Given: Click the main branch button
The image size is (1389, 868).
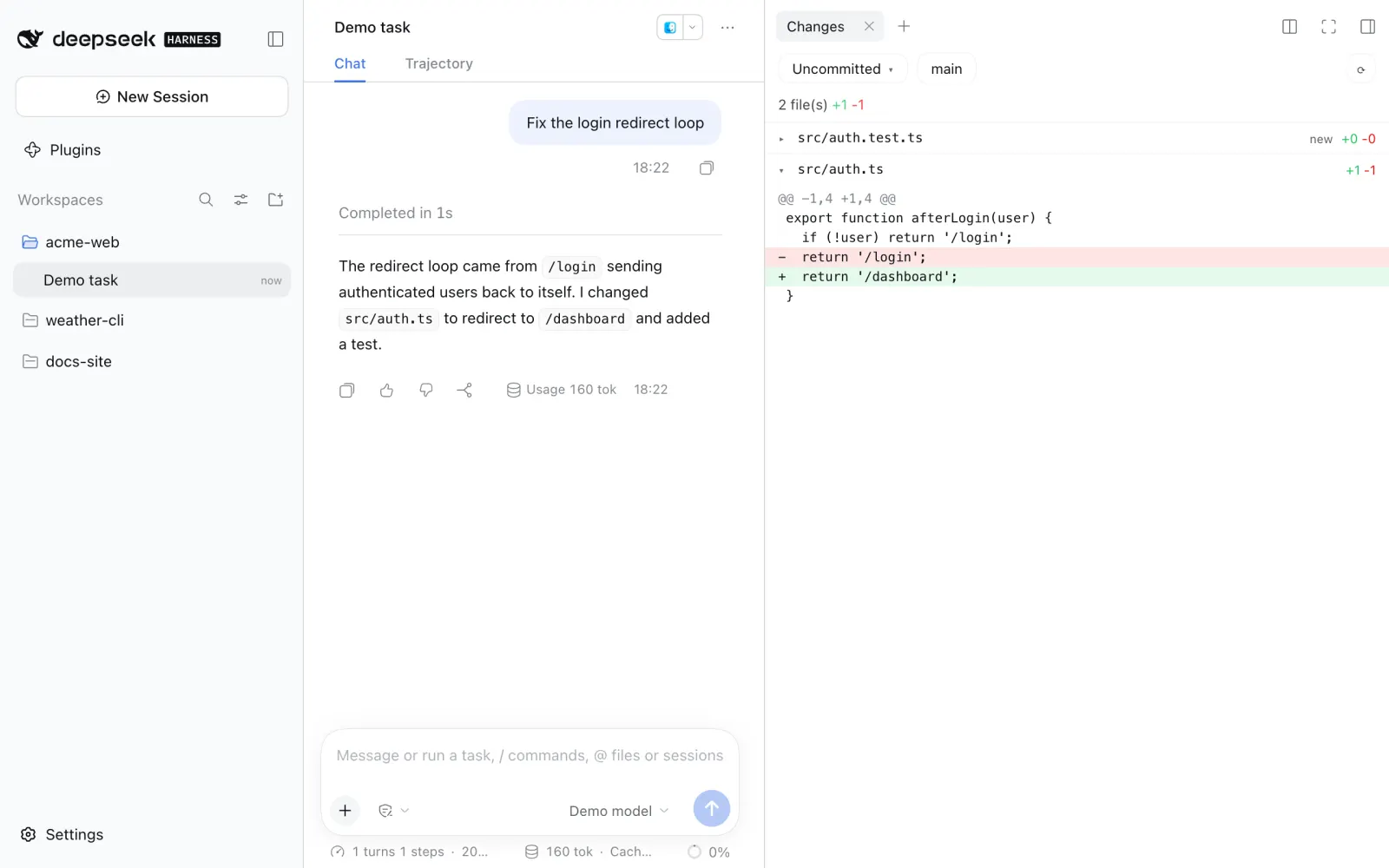Looking at the screenshot, I should click(946, 69).
